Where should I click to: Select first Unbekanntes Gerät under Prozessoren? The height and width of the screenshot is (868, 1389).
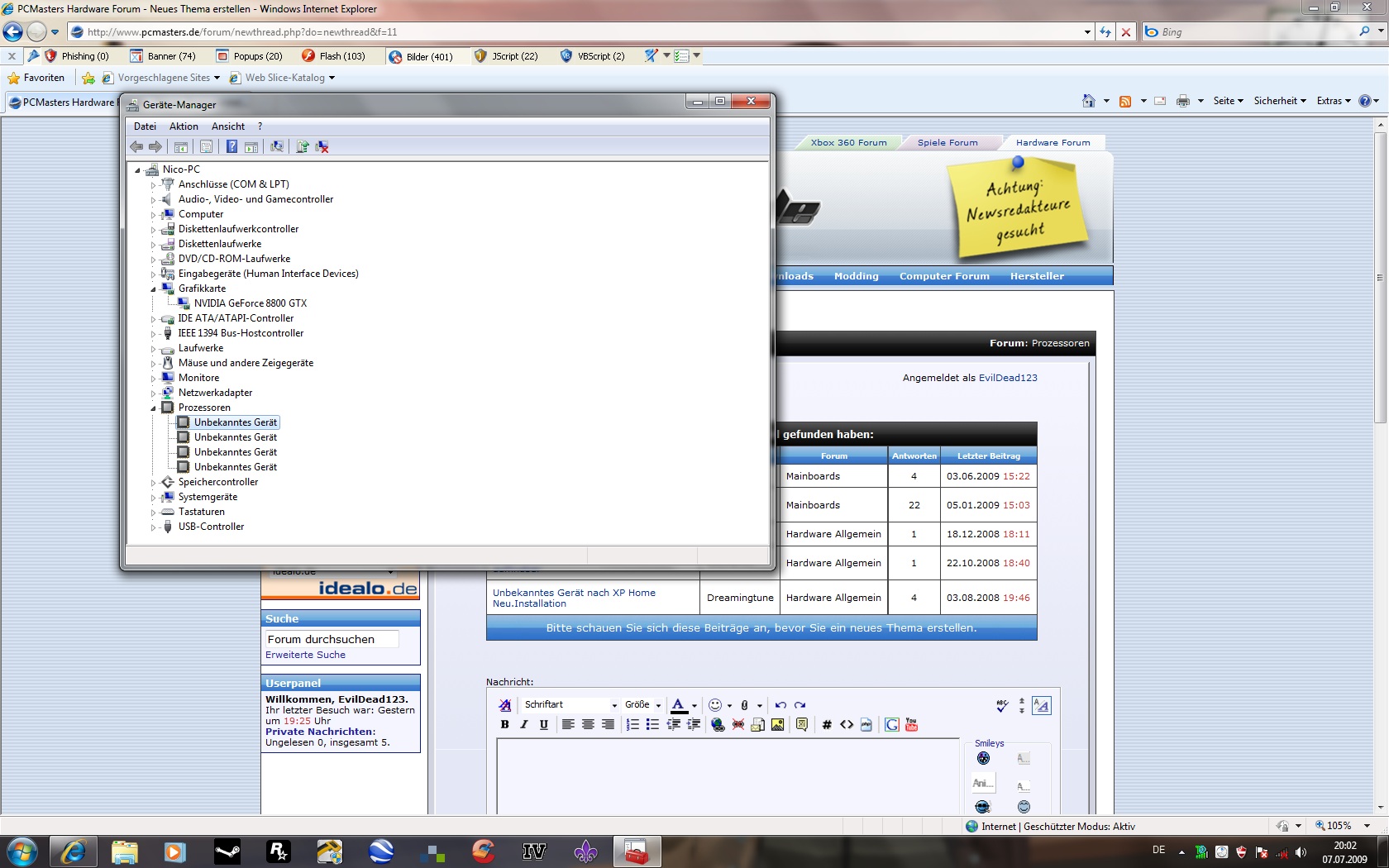(x=236, y=422)
